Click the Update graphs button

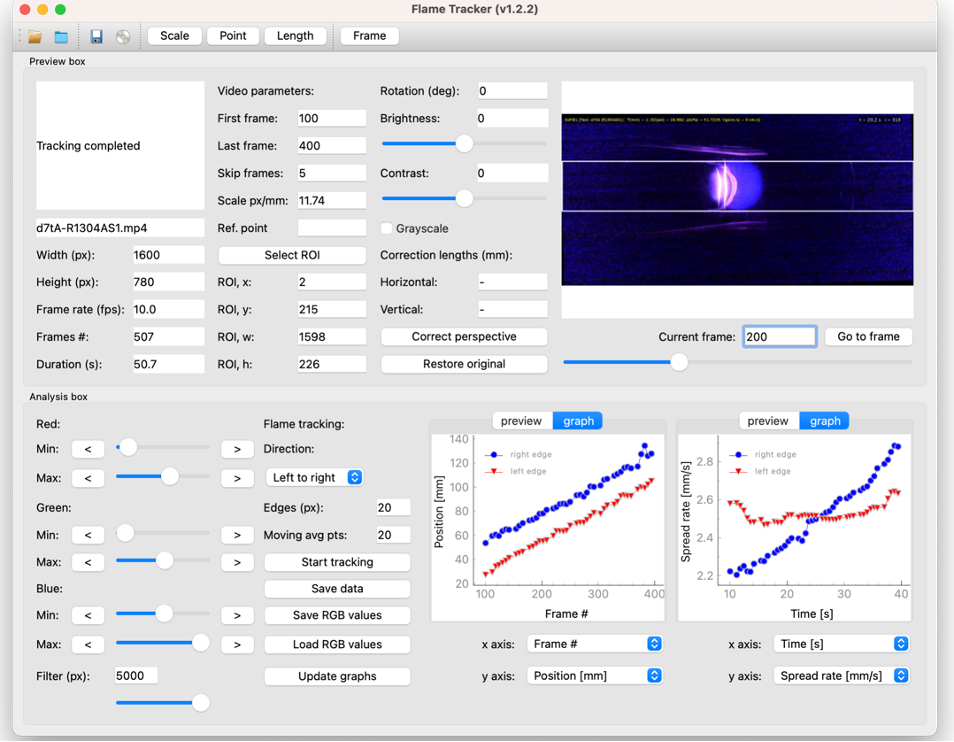pyautogui.click(x=337, y=676)
